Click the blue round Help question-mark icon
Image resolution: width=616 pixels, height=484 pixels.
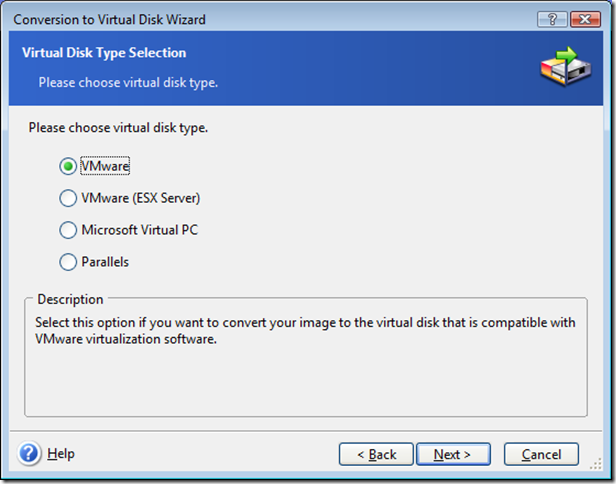click(29, 453)
